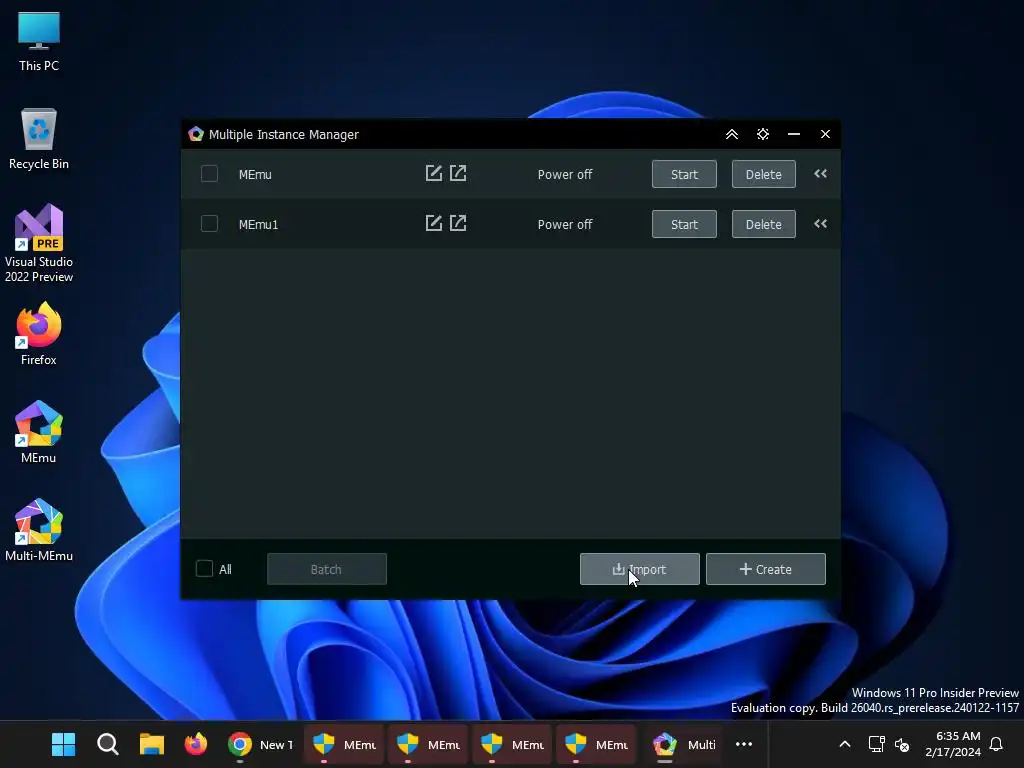Image resolution: width=1024 pixels, height=768 pixels.
Task: Open File Explorer from taskbar
Action: (x=152, y=744)
